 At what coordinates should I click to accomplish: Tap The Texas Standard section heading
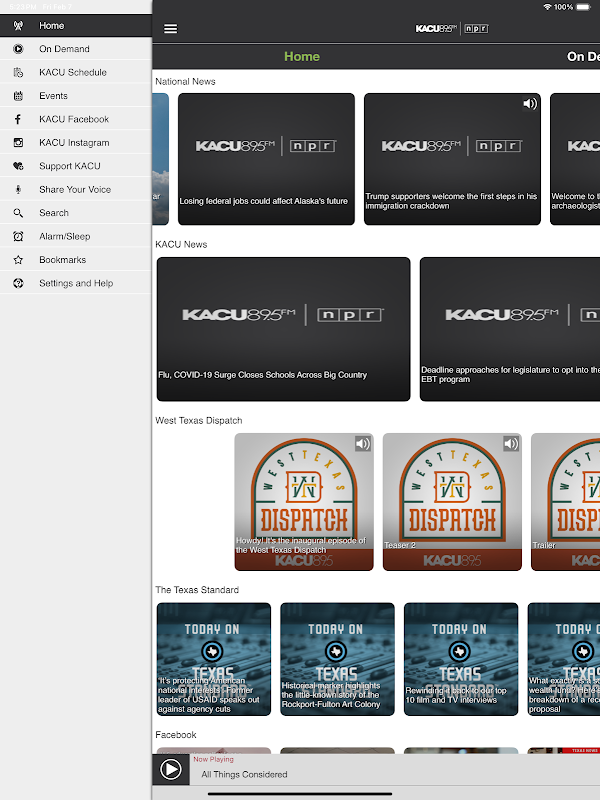click(x=197, y=590)
